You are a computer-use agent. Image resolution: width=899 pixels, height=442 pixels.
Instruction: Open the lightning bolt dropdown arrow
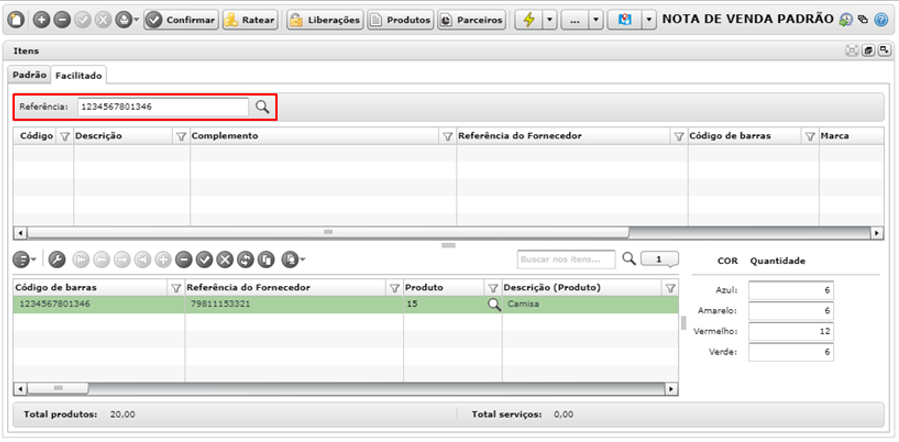coord(549,20)
